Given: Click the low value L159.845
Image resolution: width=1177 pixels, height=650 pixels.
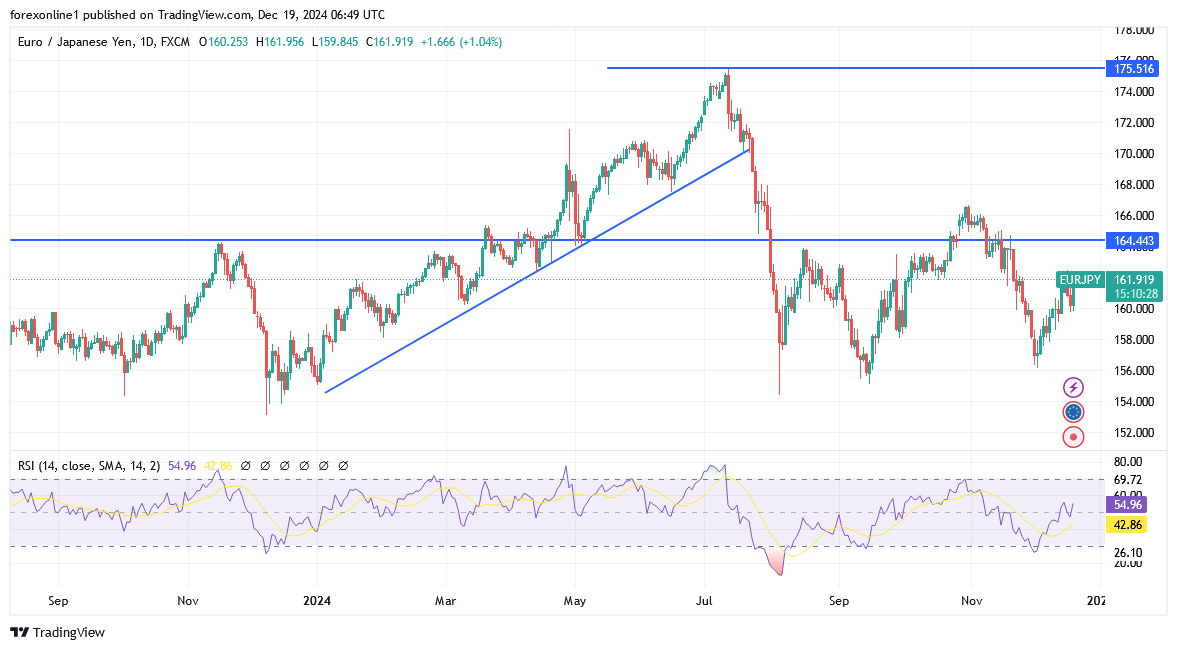Looking at the screenshot, I should [335, 42].
